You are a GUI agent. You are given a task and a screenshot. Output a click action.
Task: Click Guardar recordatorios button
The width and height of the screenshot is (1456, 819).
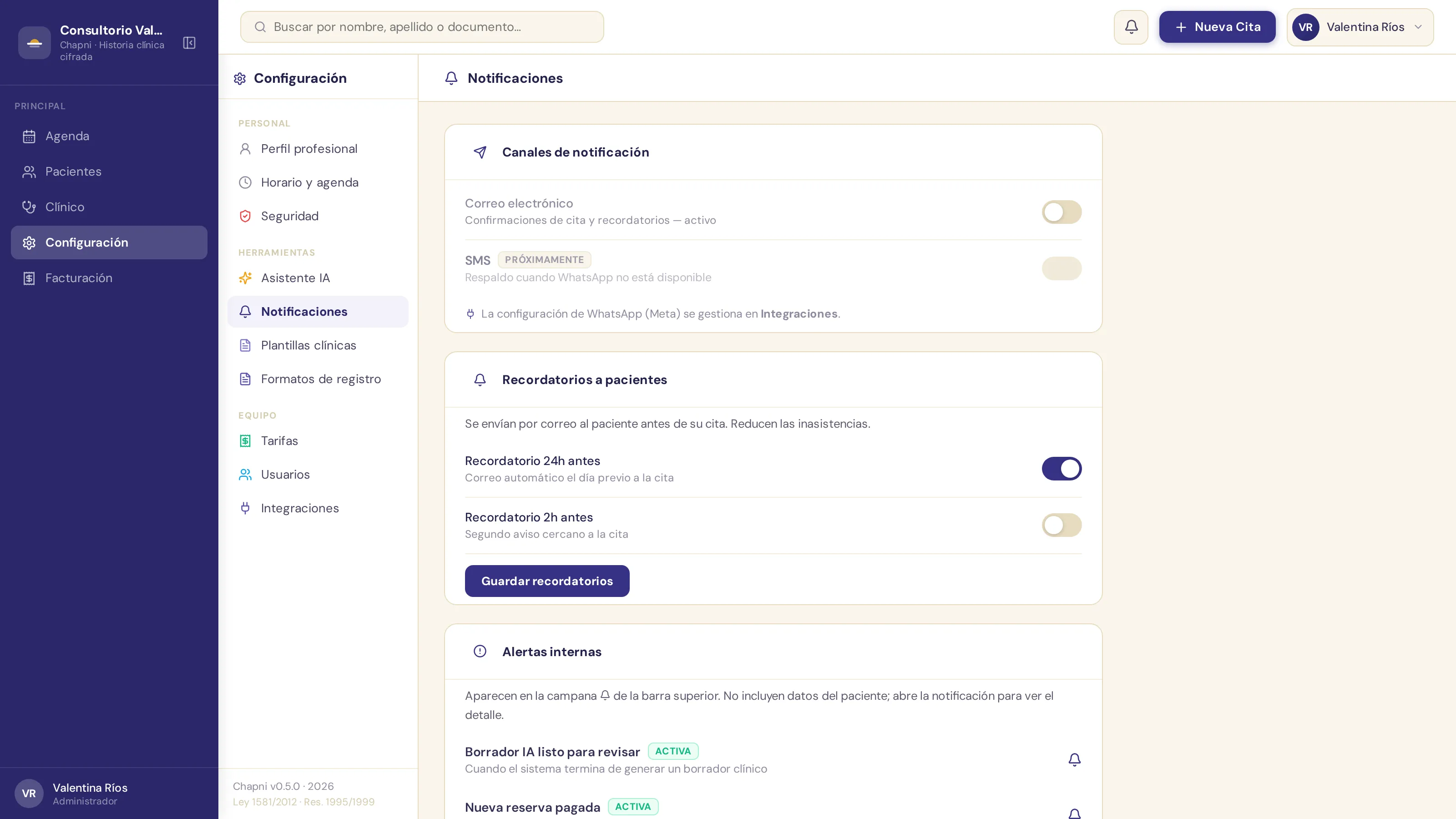546,581
